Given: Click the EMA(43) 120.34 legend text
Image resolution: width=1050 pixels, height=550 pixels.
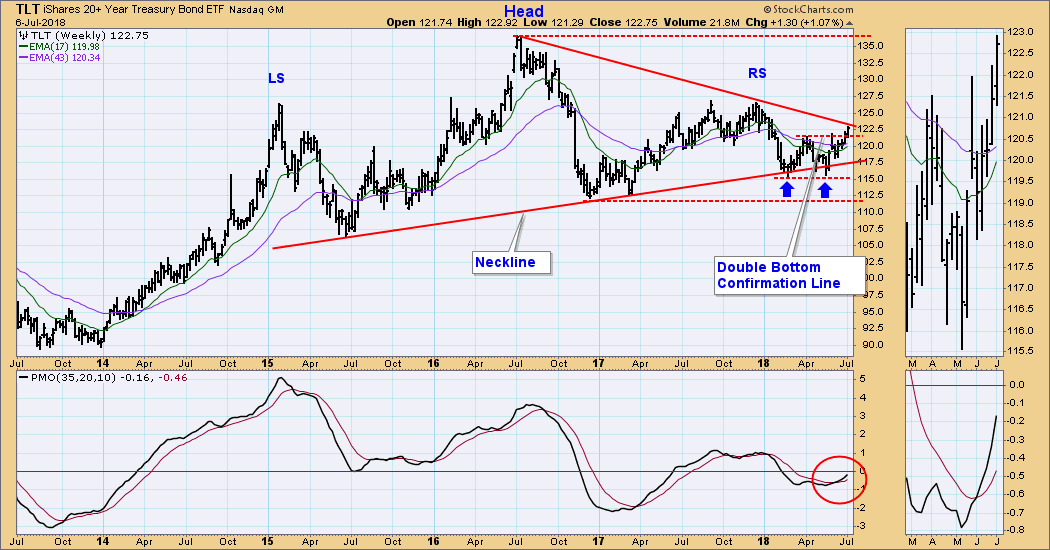Looking at the screenshot, I should pos(64,58).
